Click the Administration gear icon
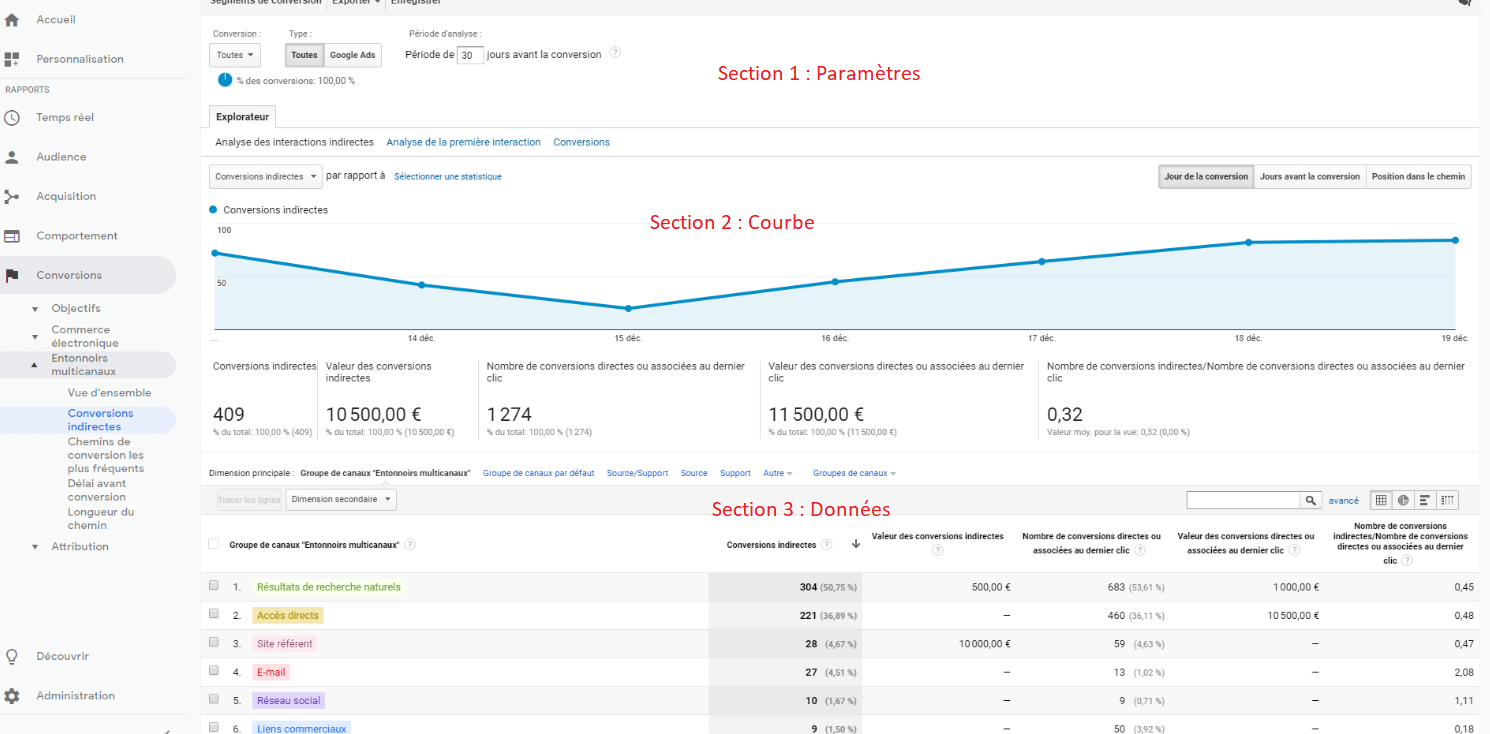1490x734 pixels. (12, 696)
